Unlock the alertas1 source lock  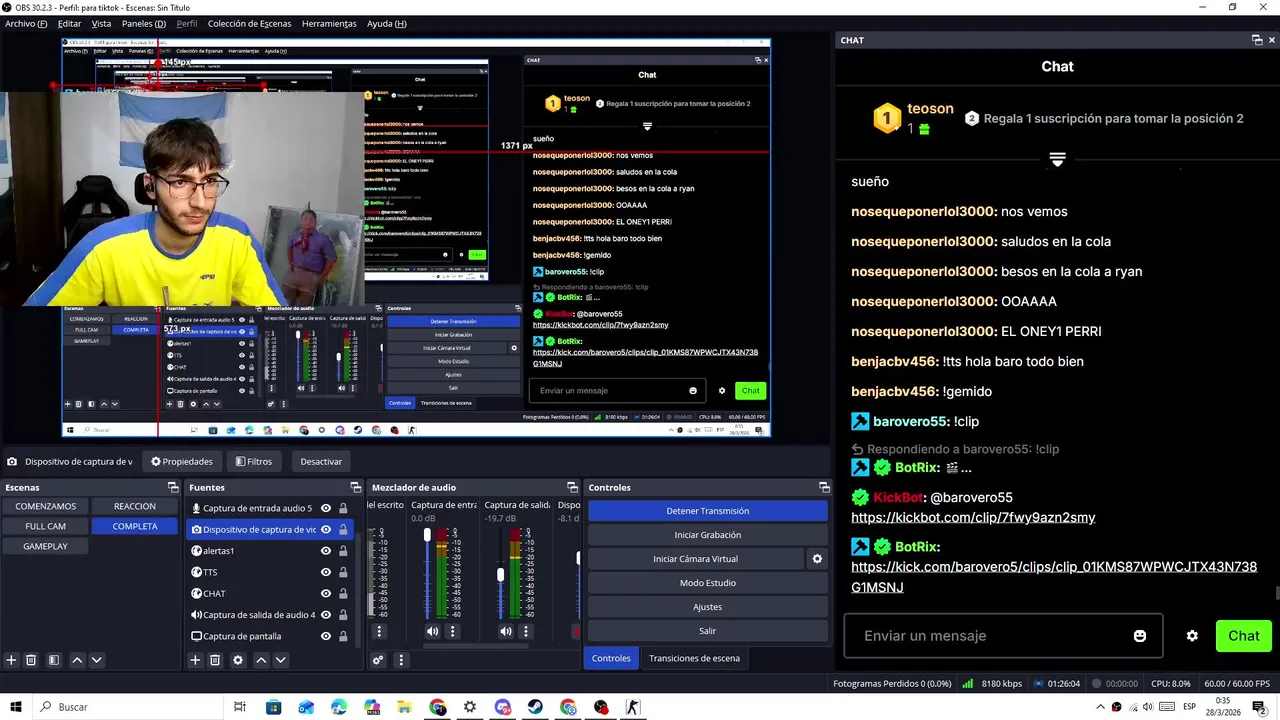343,551
